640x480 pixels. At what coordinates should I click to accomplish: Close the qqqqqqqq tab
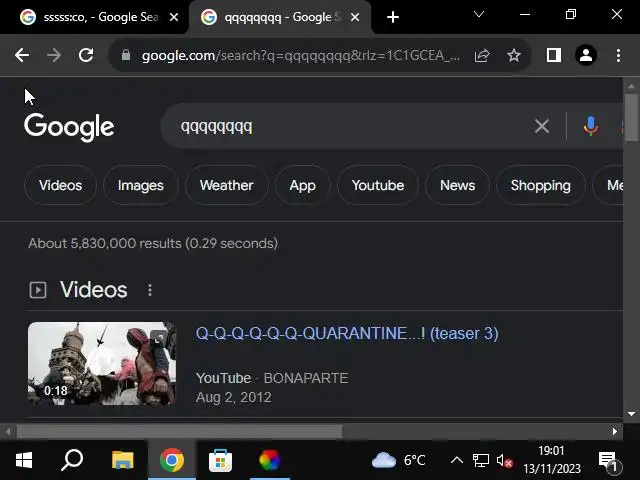tap(355, 17)
